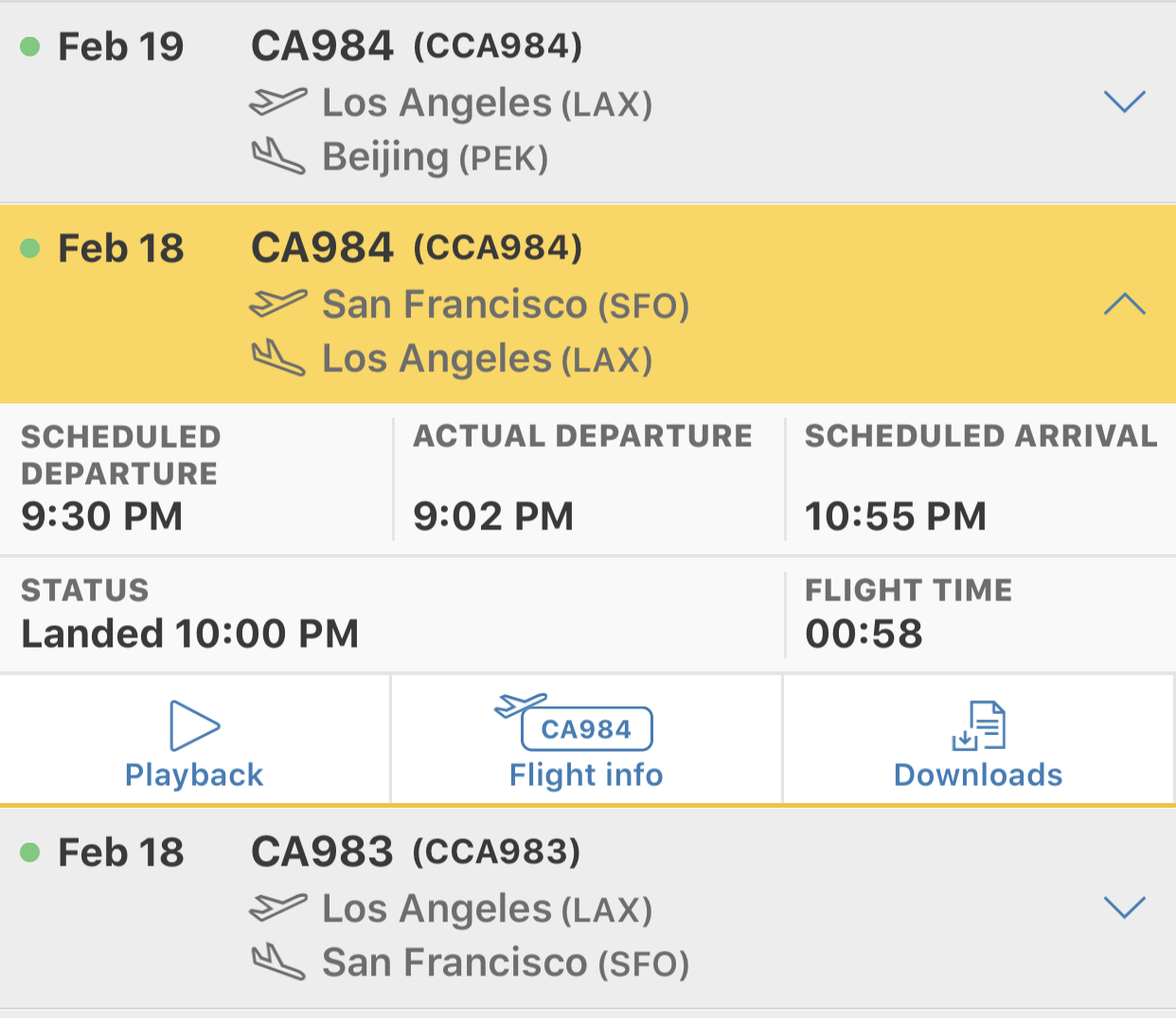Click takeoff icon on CA983 Los Angeles row
The height and width of the screenshot is (1018, 1176).
(x=277, y=907)
